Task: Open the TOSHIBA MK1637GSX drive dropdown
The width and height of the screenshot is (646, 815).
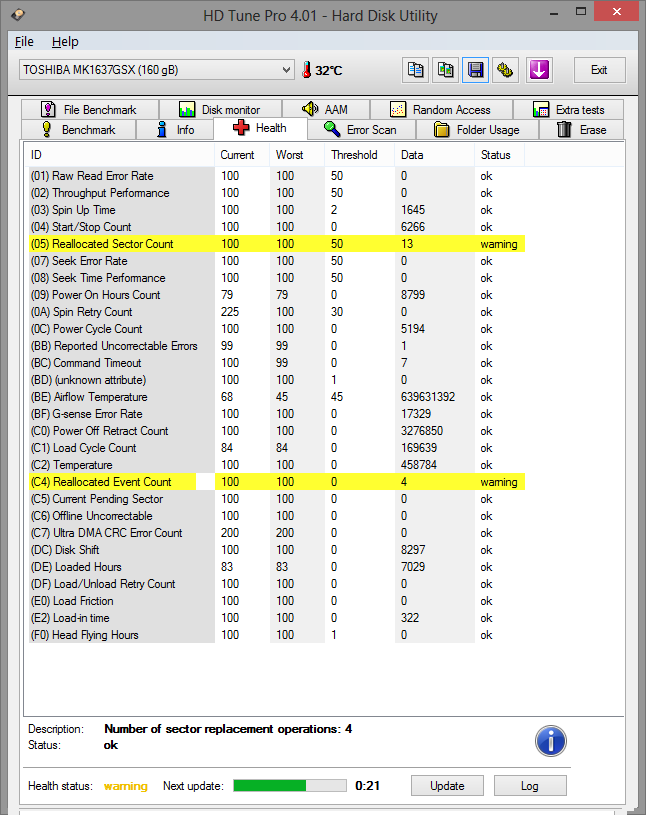Action: 157,70
